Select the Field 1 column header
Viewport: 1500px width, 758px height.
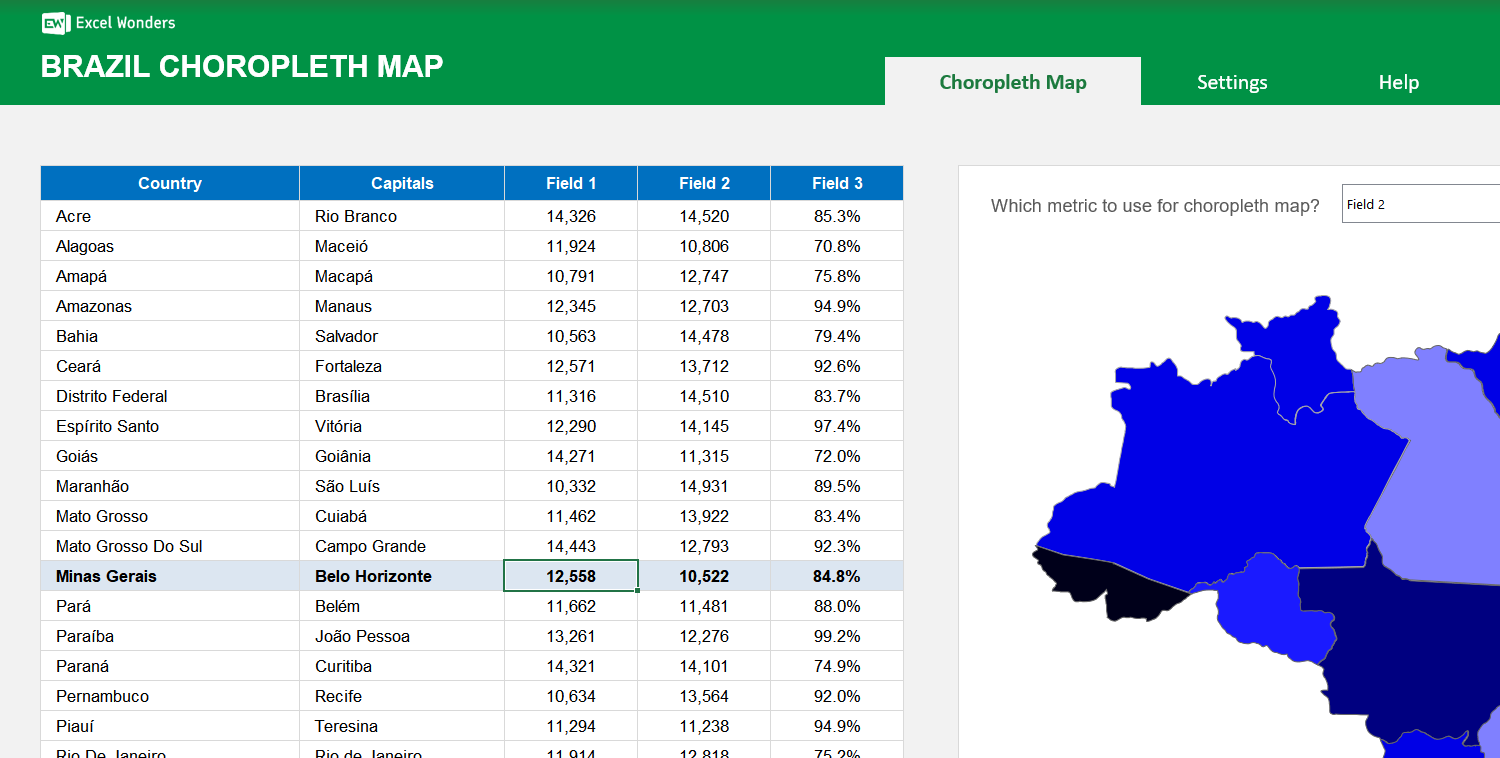click(x=570, y=183)
